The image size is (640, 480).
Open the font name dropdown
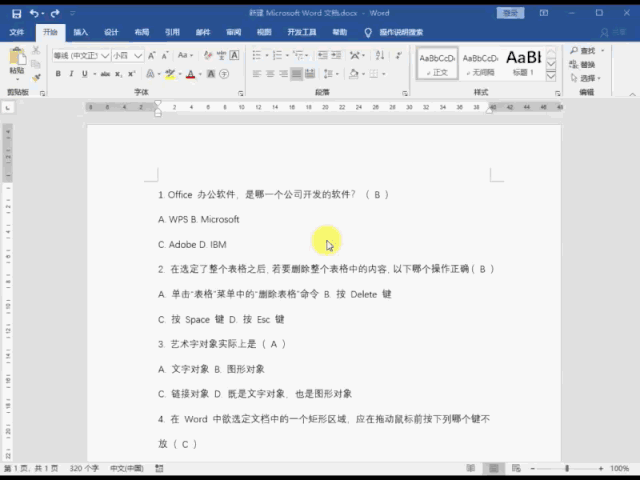pyautogui.click(x=105, y=56)
